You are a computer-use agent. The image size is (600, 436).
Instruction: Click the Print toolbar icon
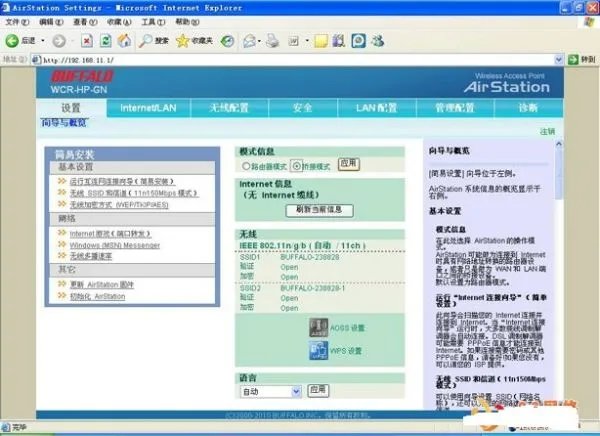(x=272, y=41)
